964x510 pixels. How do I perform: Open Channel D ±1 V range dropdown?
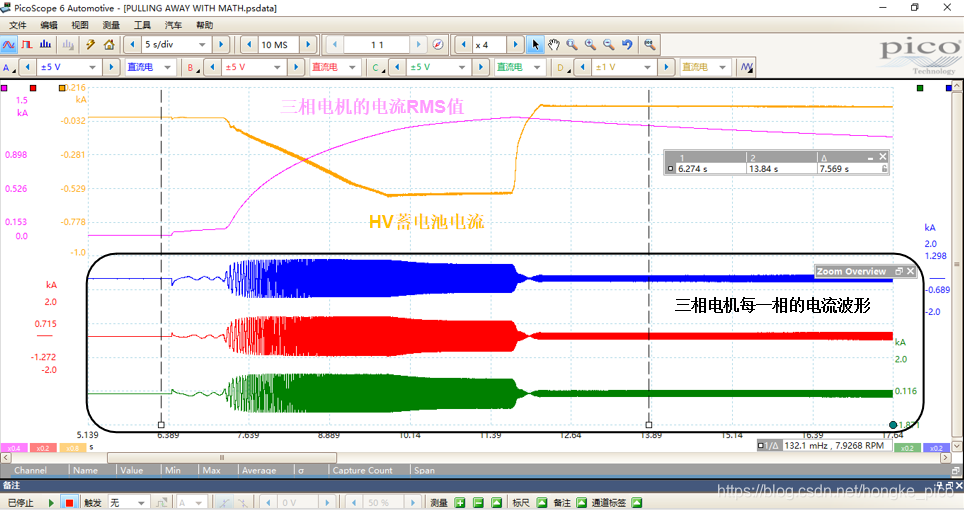pyautogui.click(x=623, y=67)
